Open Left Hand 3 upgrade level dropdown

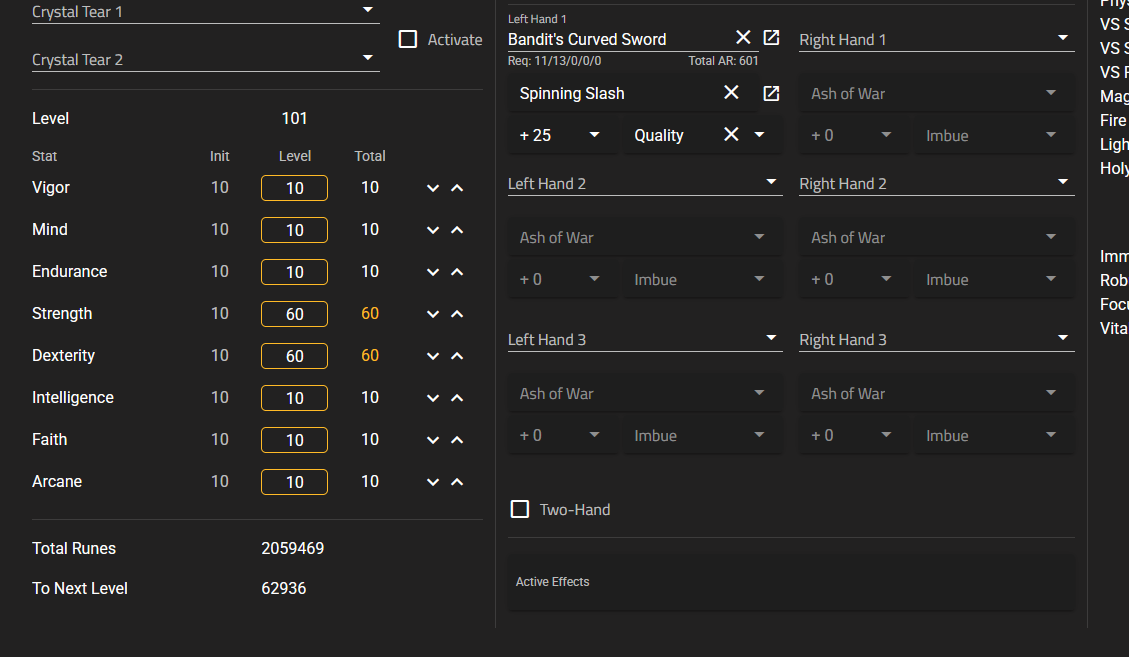562,435
